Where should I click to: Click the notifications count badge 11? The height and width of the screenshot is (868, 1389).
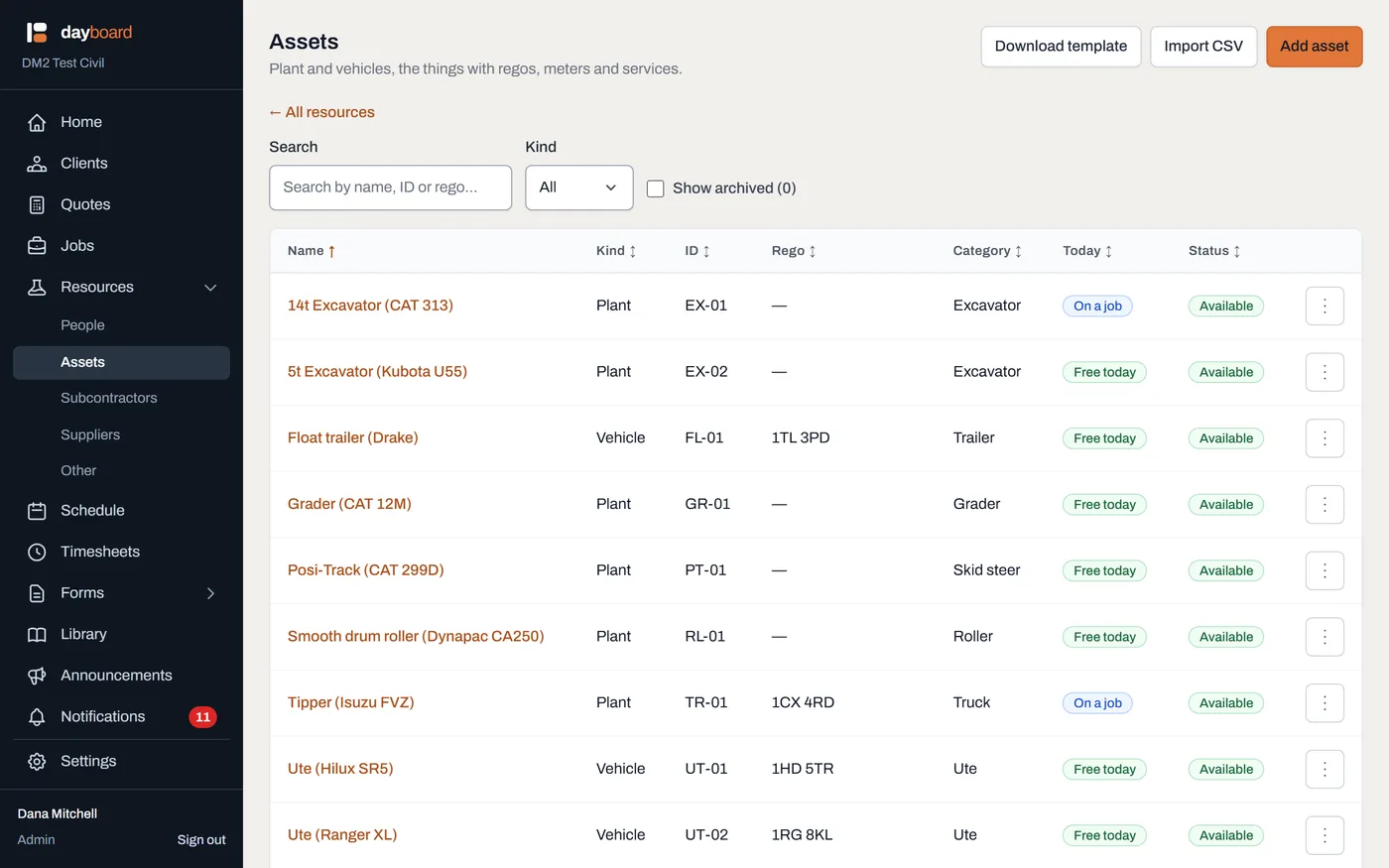tap(202, 717)
